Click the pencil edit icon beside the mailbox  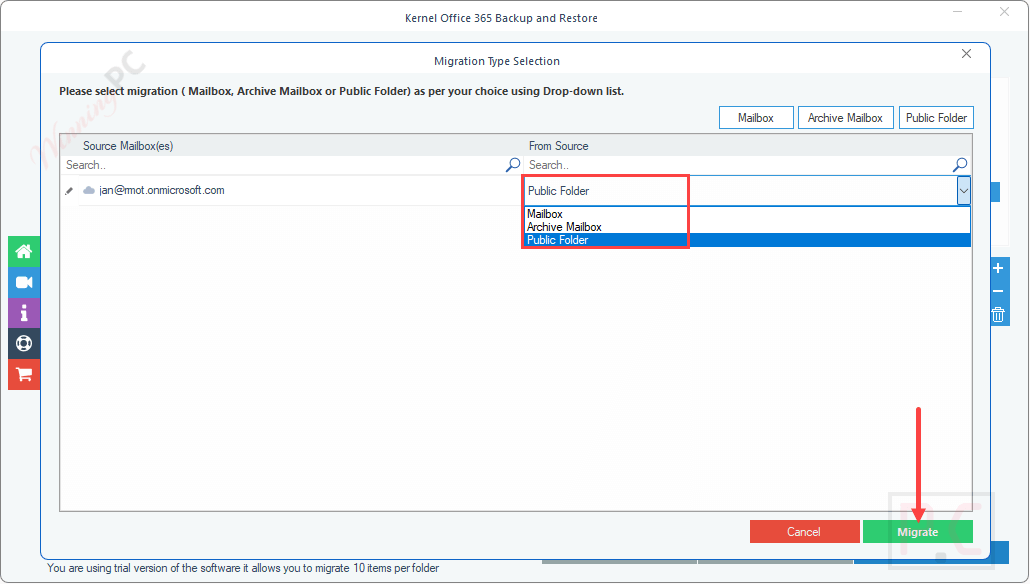tap(68, 190)
